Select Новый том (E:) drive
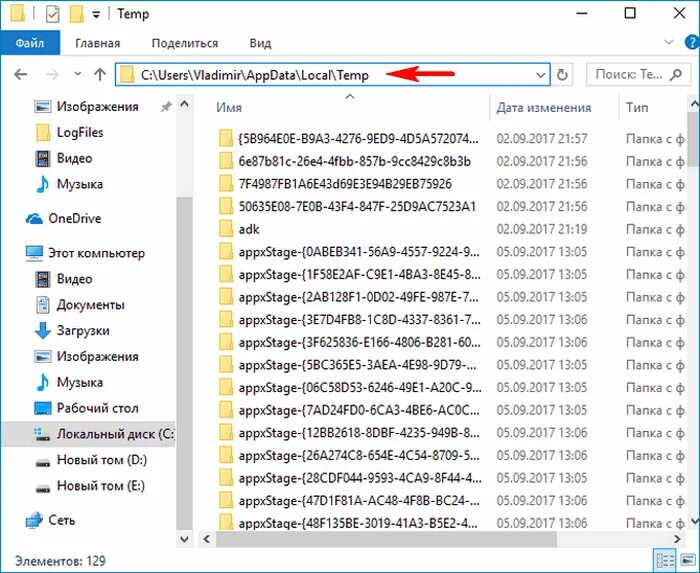The height and width of the screenshot is (573, 700). click(x=89, y=486)
